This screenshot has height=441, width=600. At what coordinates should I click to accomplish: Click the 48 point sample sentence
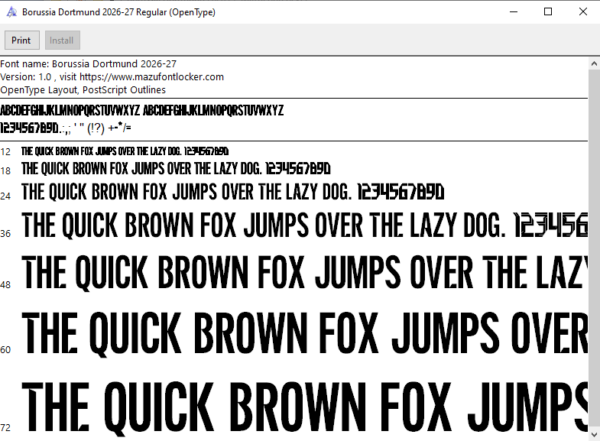coord(305,273)
